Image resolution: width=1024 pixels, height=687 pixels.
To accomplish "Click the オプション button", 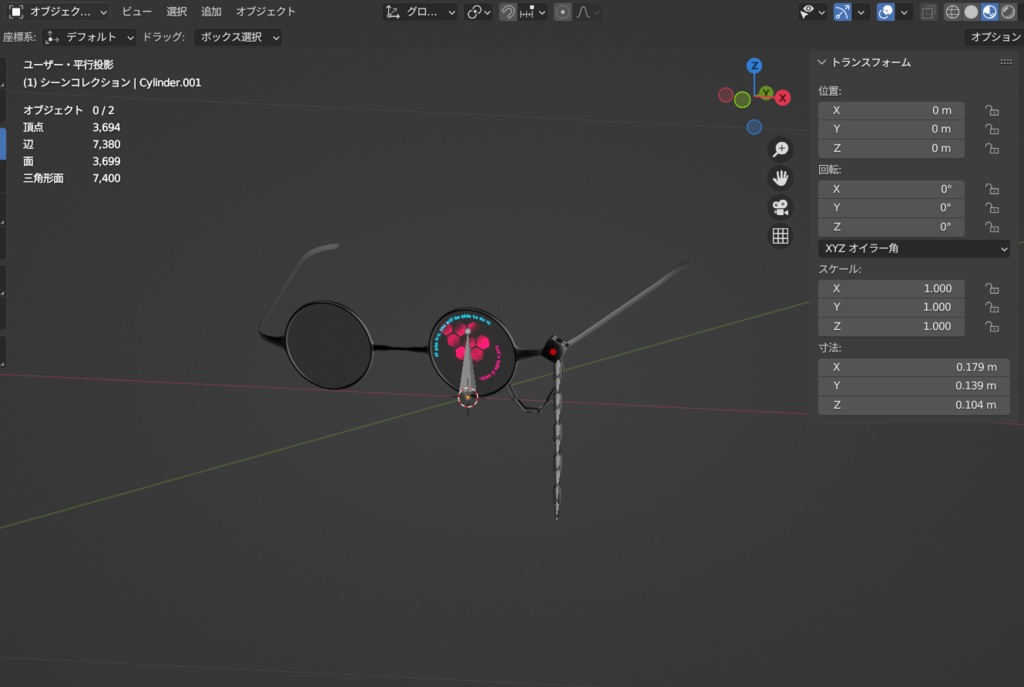I will pyautogui.click(x=995, y=37).
